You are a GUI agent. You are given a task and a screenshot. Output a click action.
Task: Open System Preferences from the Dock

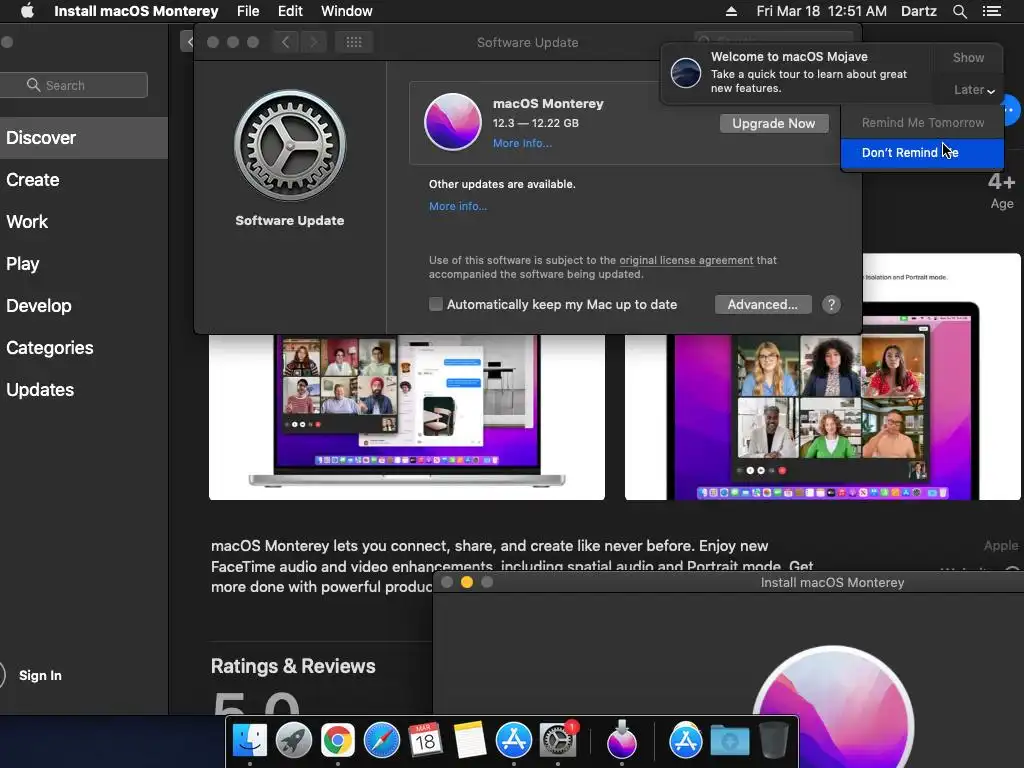[558, 741]
